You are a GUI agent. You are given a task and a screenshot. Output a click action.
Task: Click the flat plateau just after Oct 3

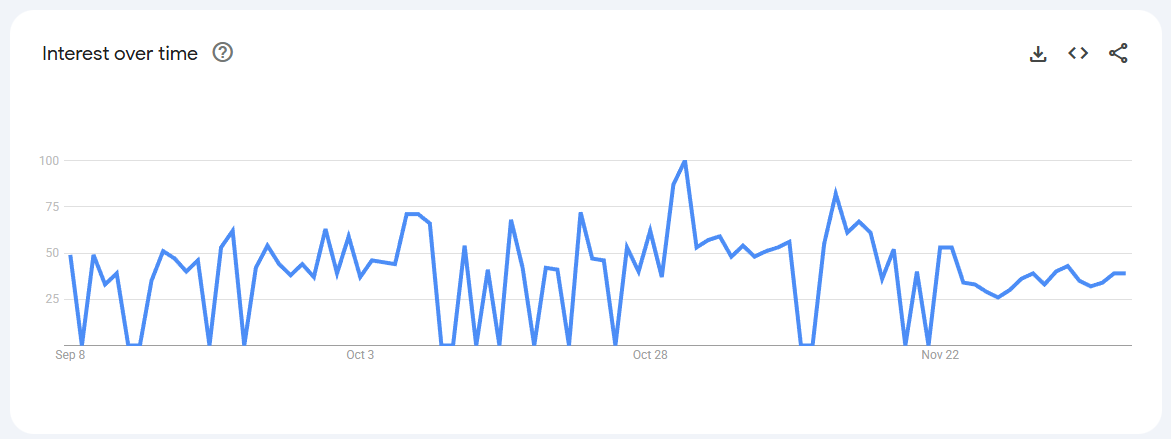pos(412,214)
